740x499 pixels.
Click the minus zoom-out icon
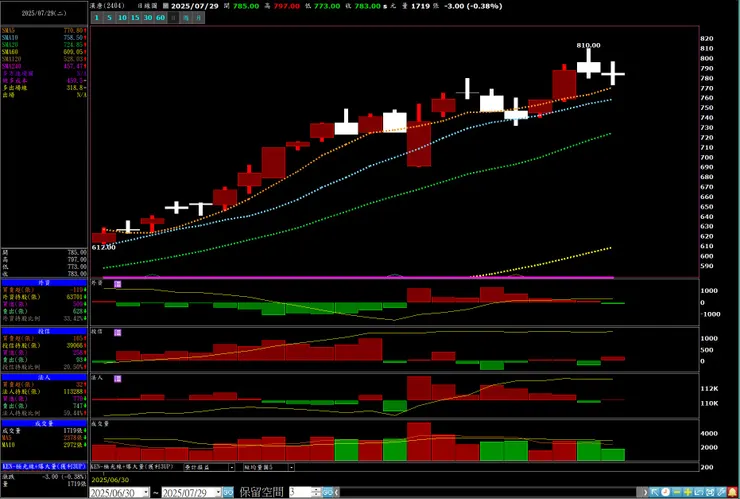pyautogui.click(x=677, y=492)
